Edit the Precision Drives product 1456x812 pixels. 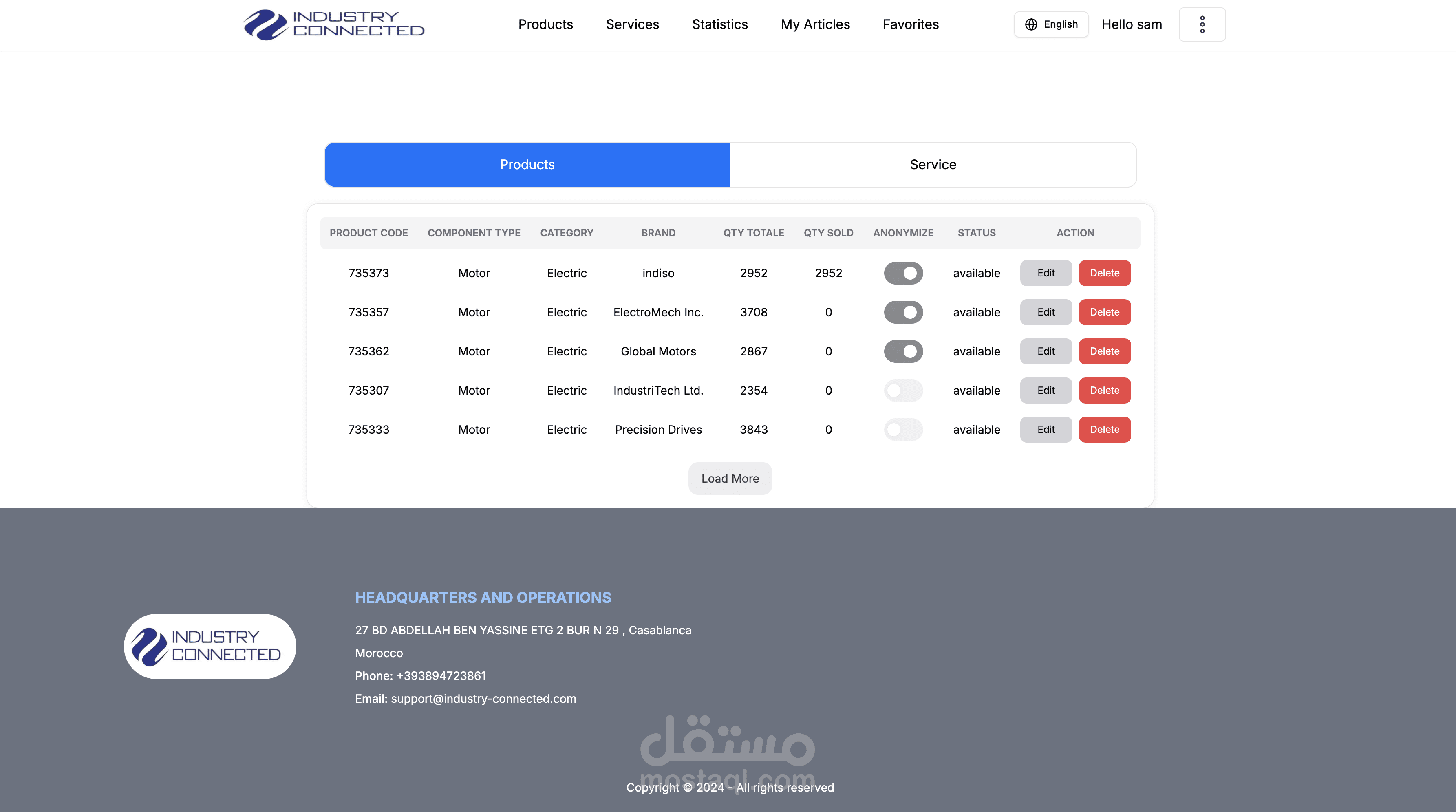tap(1046, 430)
